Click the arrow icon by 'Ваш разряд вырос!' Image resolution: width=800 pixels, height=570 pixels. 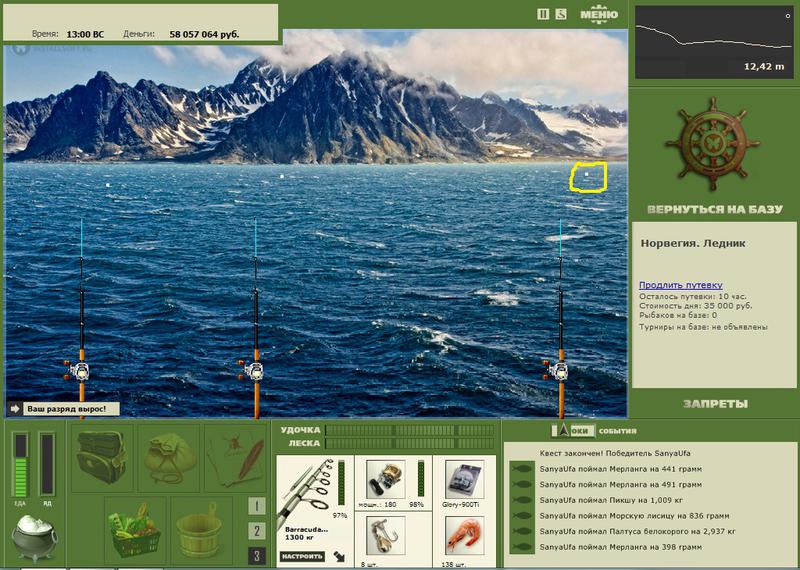(15, 409)
